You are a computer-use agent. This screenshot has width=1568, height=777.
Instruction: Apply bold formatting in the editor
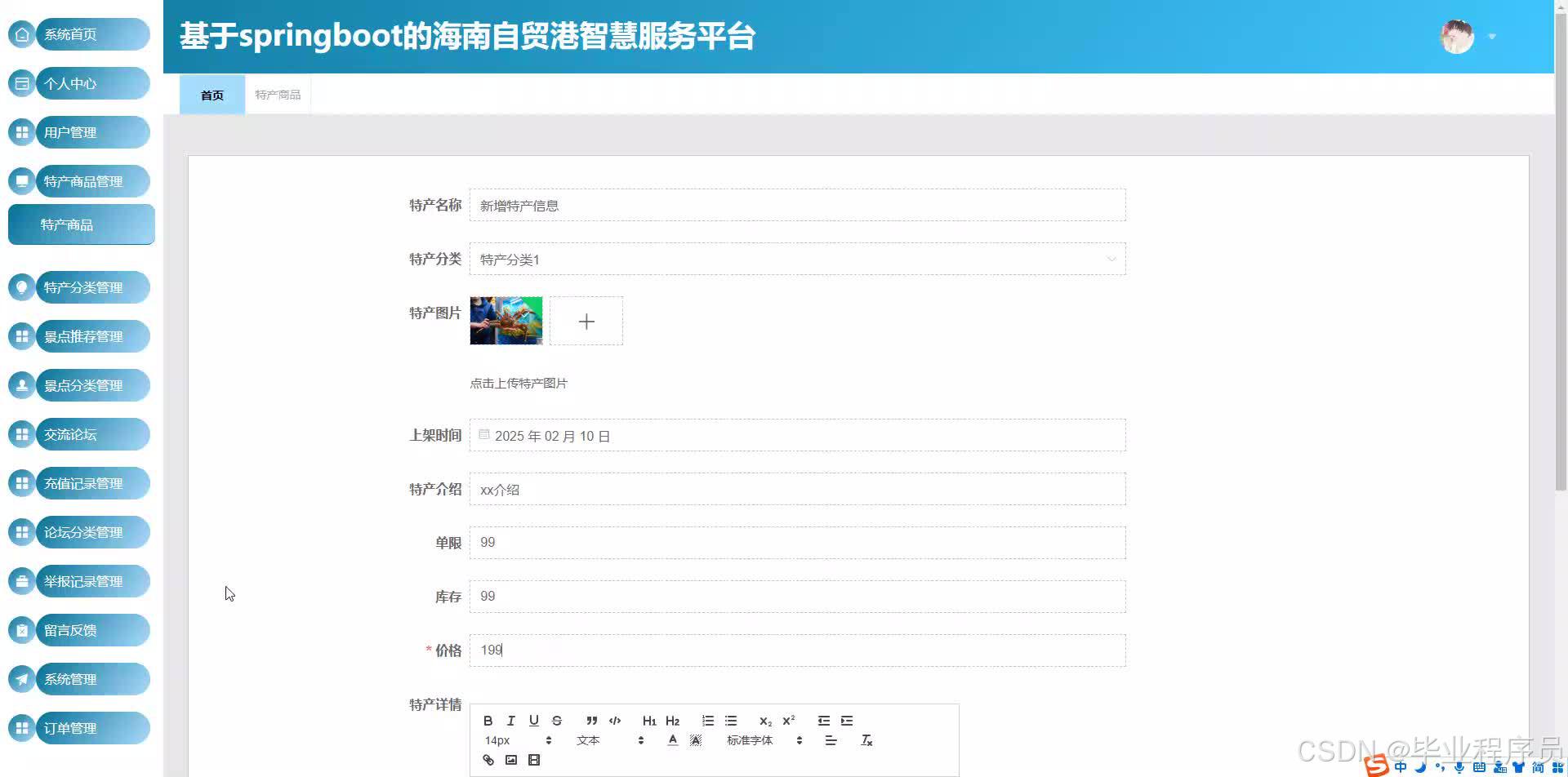(488, 721)
